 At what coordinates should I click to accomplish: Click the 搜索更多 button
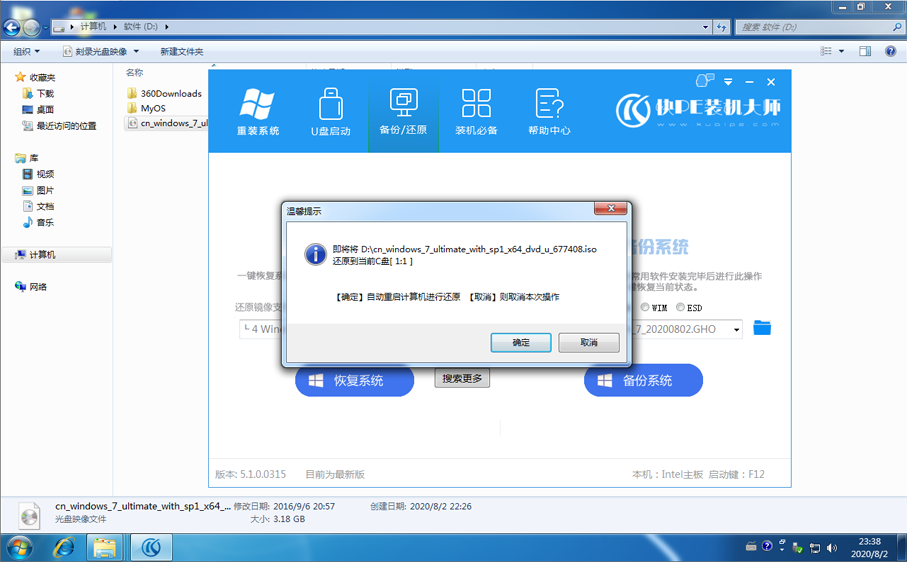pyautogui.click(x=462, y=378)
